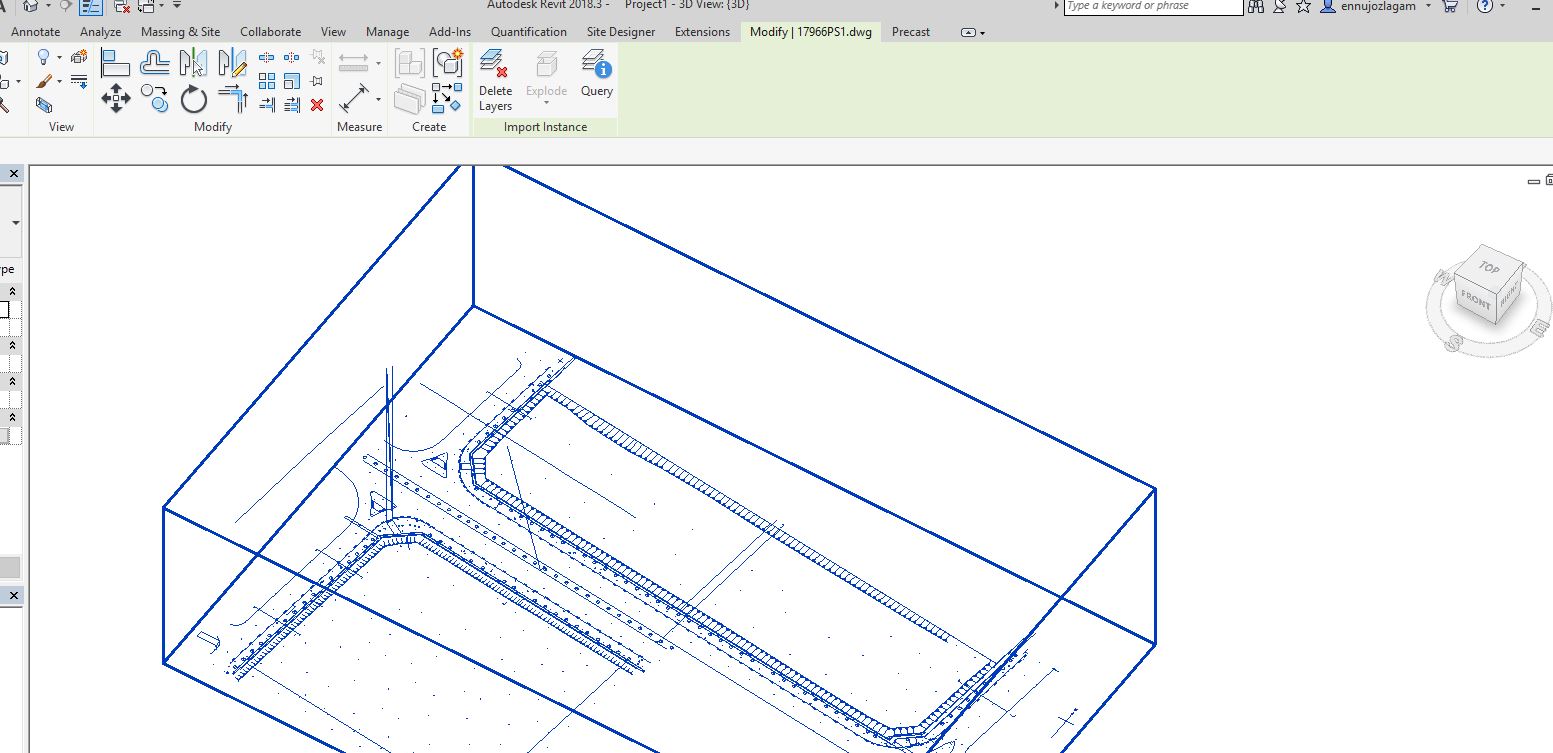
Task: Toggle Thin Lines on the Quick Access Toolbar
Action: [91, 8]
